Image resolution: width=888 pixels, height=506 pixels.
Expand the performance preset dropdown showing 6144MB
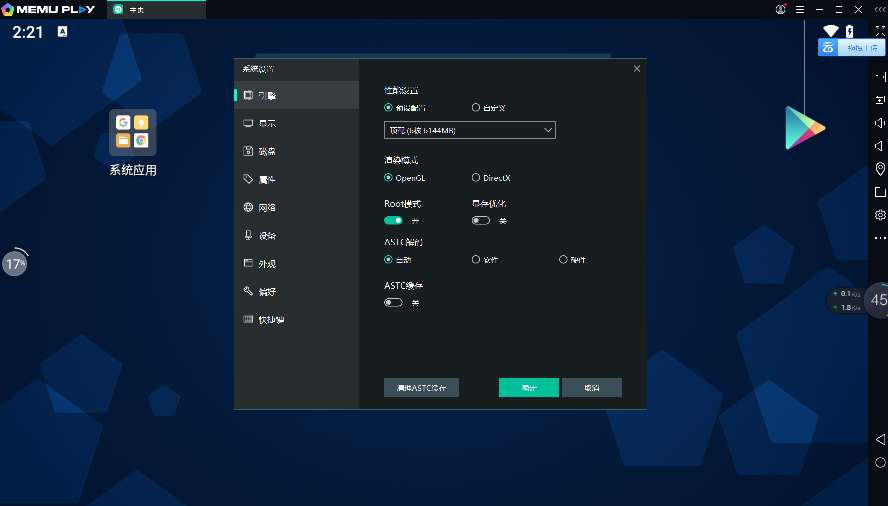point(469,130)
